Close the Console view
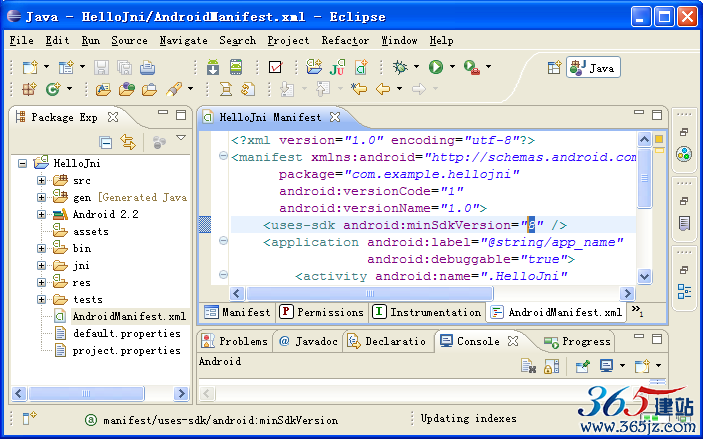 click(x=513, y=341)
